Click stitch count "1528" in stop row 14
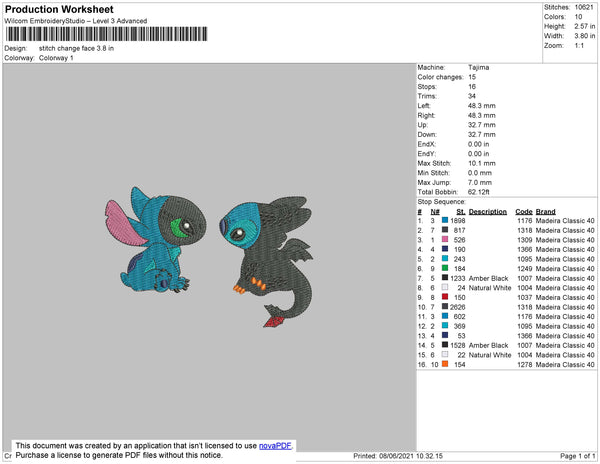 pos(458,345)
